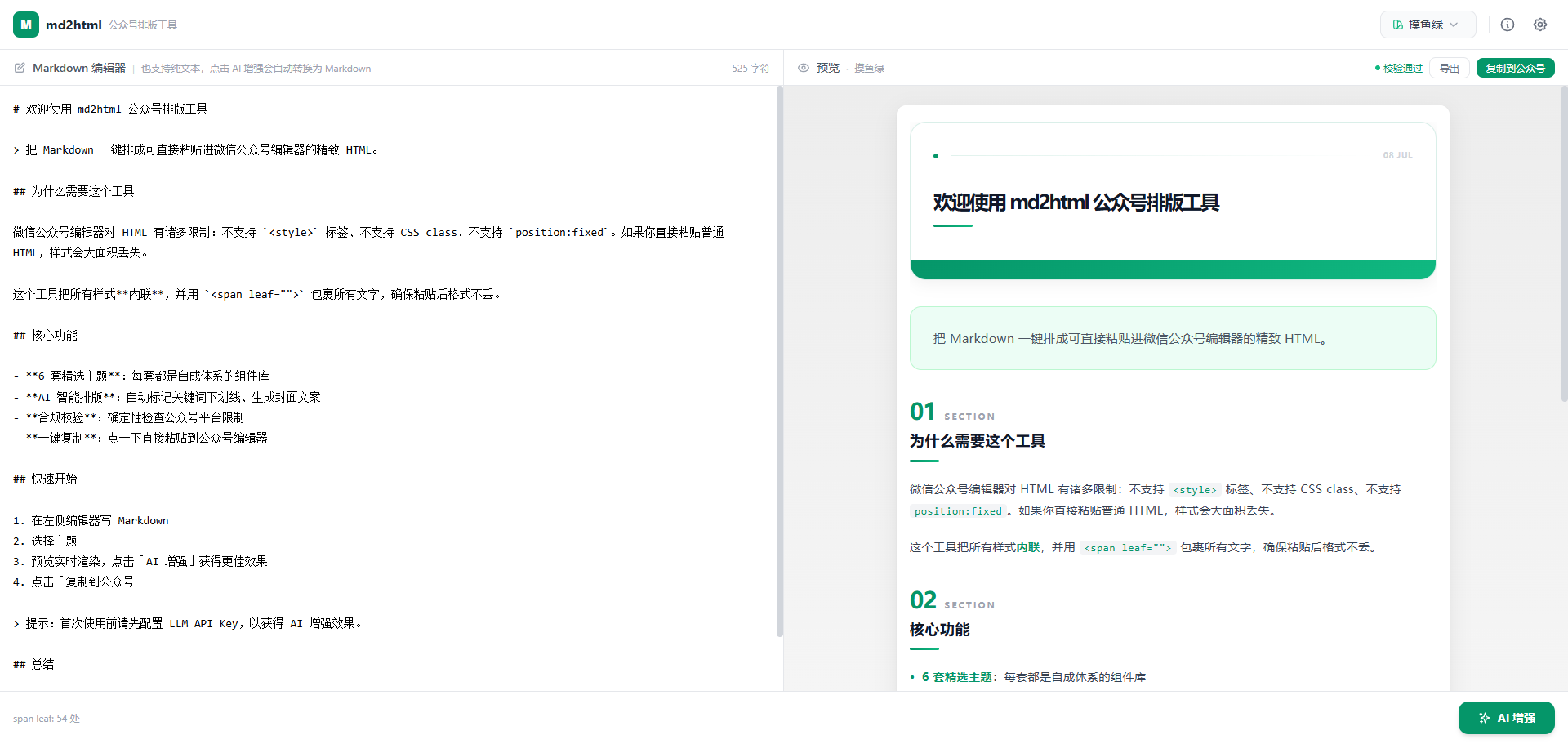The image size is (1568, 744).
Task: Copy output with the 复制到公众号 button
Action: [1515, 68]
